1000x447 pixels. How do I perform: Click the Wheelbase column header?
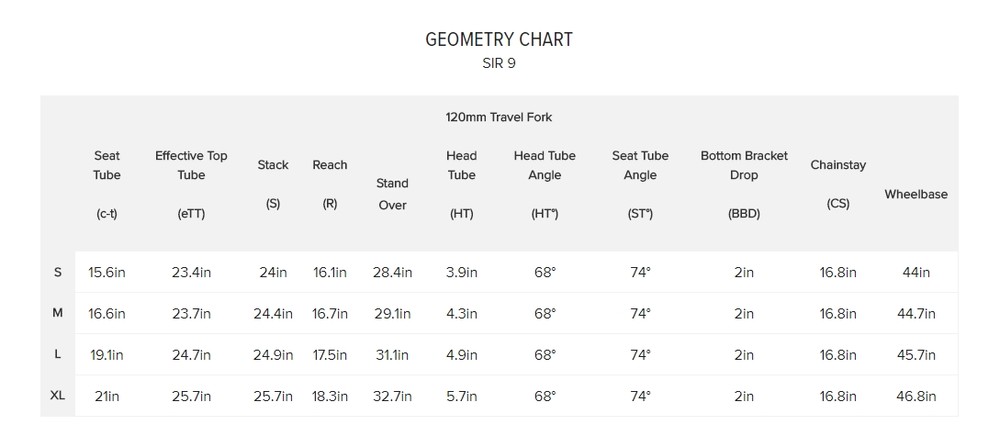[x=916, y=194]
